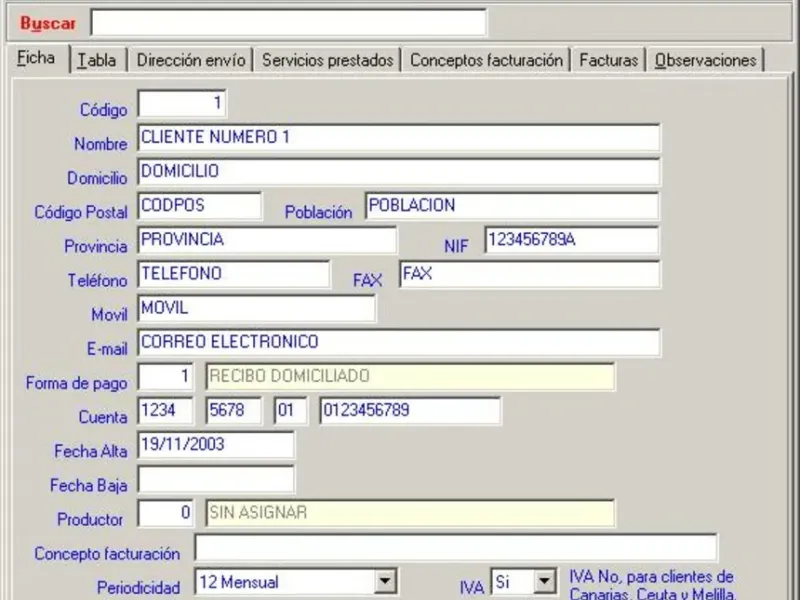Open the Tabla tab

(x=97, y=60)
